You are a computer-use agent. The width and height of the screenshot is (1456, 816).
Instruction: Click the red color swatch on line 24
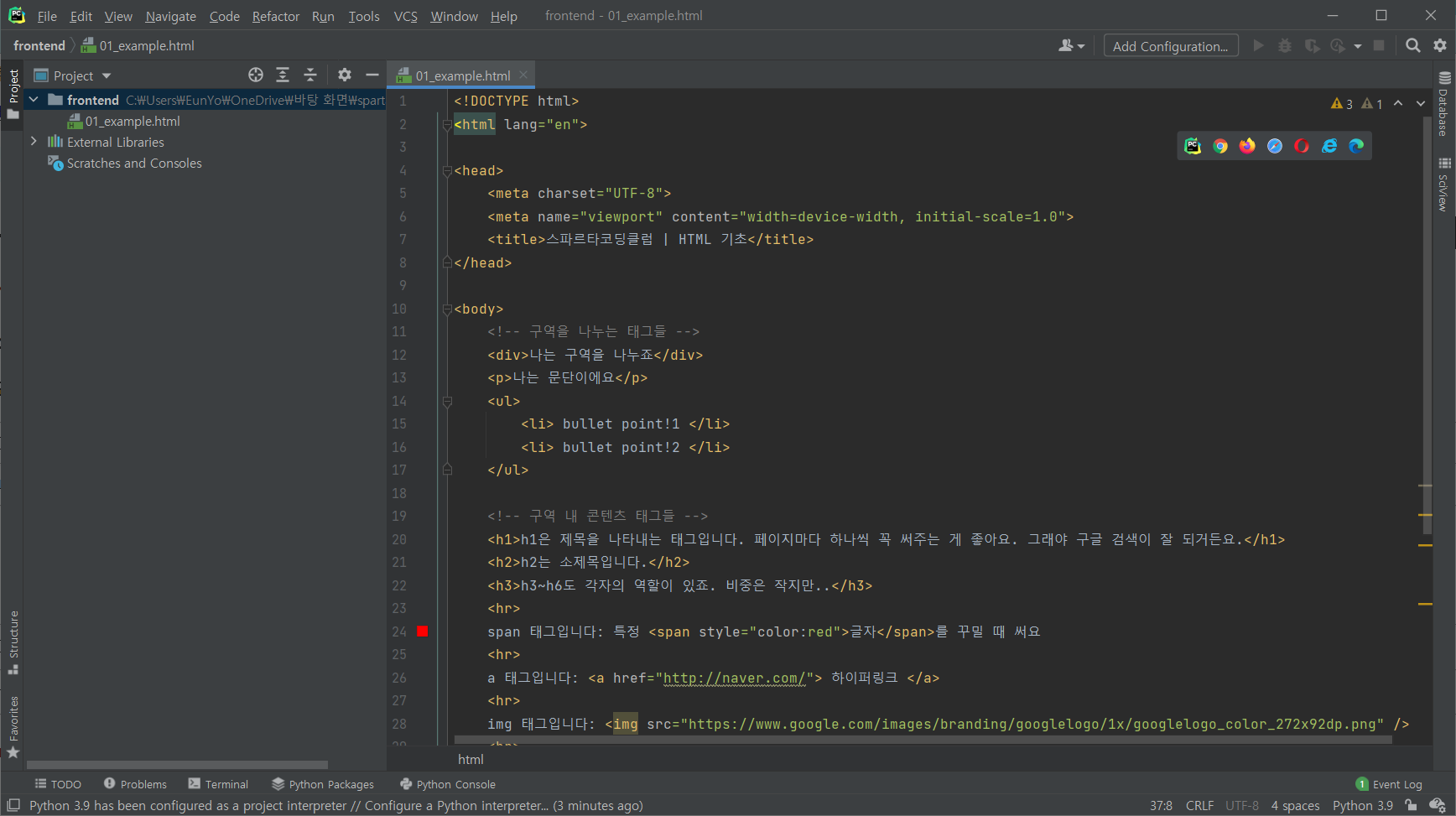coord(423,631)
